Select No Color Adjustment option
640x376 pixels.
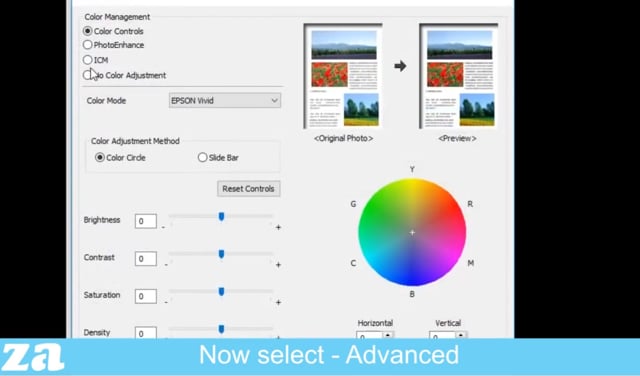click(x=87, y=75)
